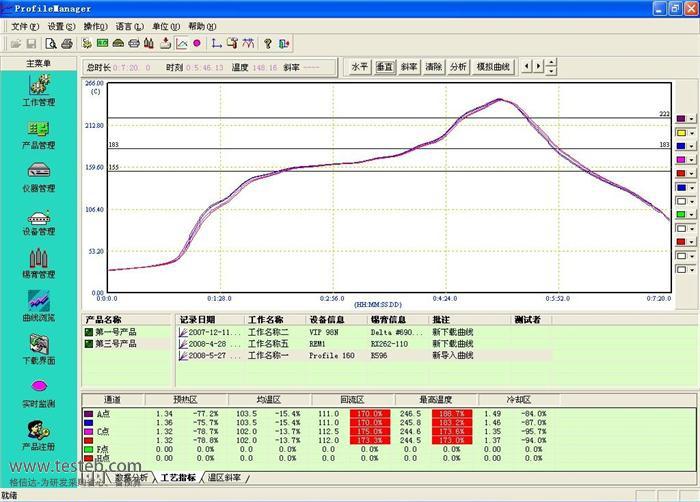Screen dimensions: 700x502
Task: Click the print icon in toolbar
Action: click(66, 44)
